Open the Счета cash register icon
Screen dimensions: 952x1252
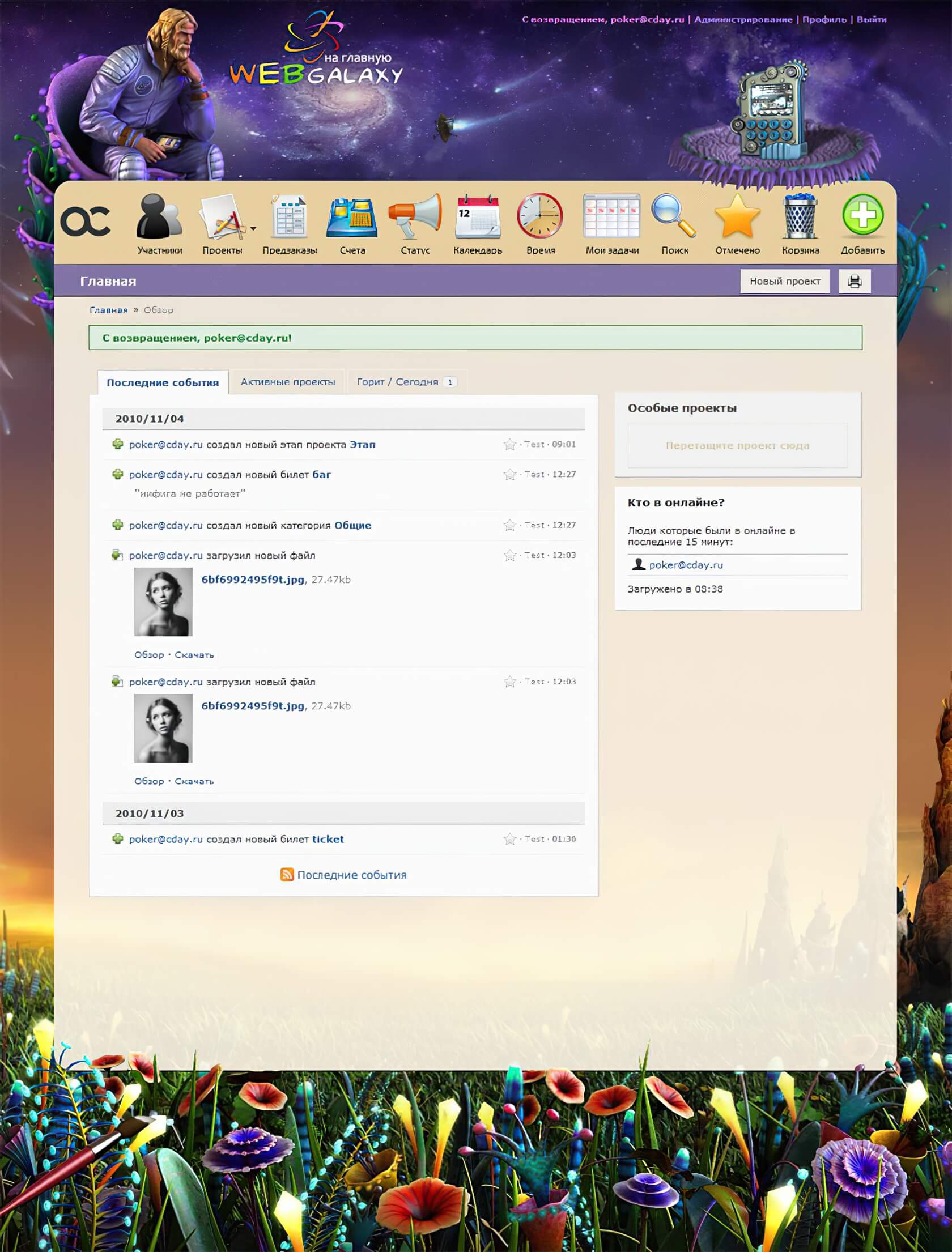pos(352,218)
